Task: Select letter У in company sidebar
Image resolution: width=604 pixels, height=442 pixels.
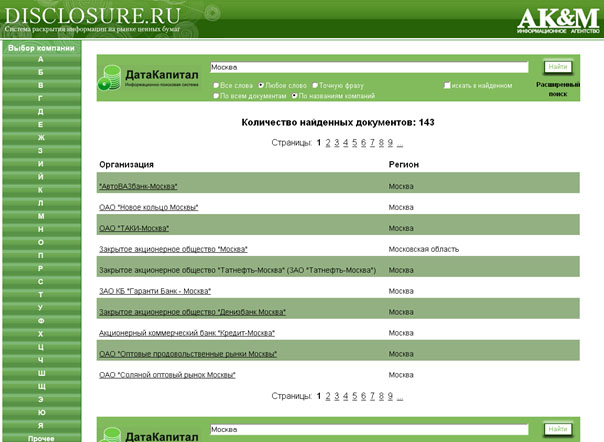Action: click(x=41, y=308)
